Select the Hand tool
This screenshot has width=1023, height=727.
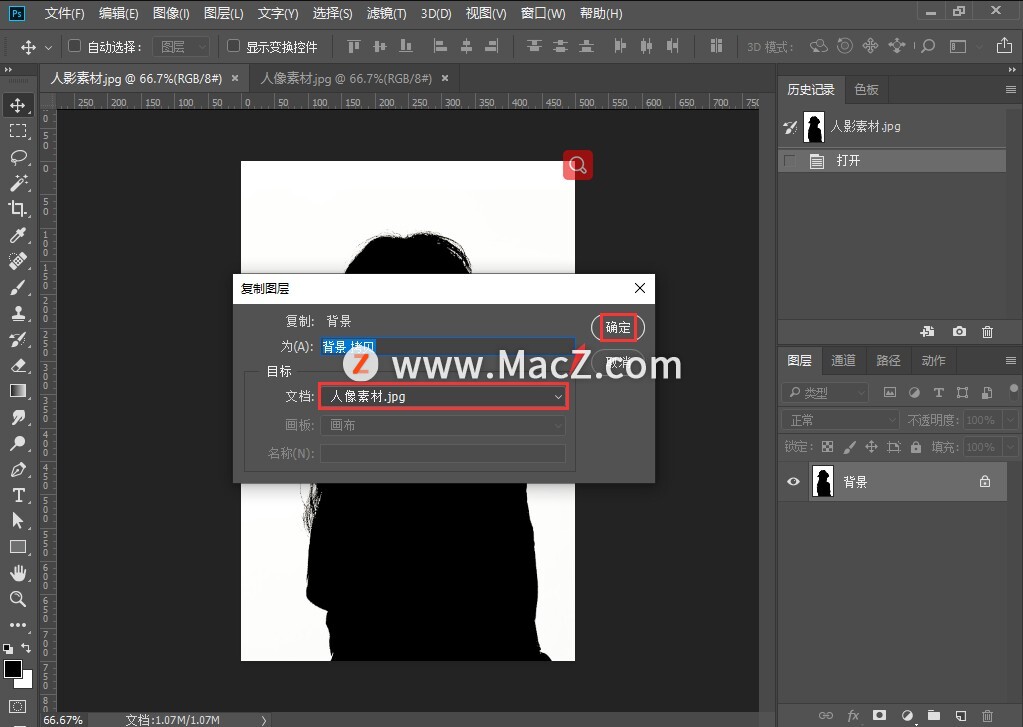coord(18,573)
